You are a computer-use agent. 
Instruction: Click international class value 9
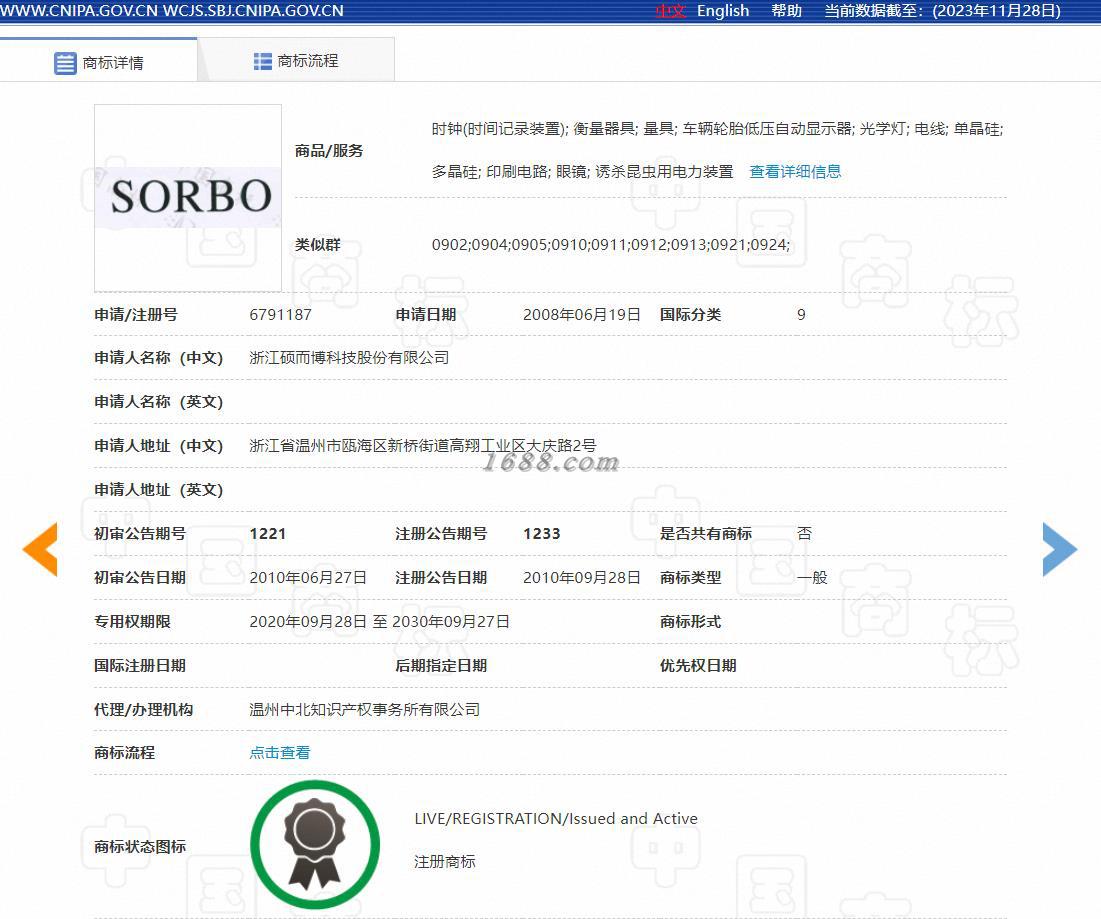801,315
